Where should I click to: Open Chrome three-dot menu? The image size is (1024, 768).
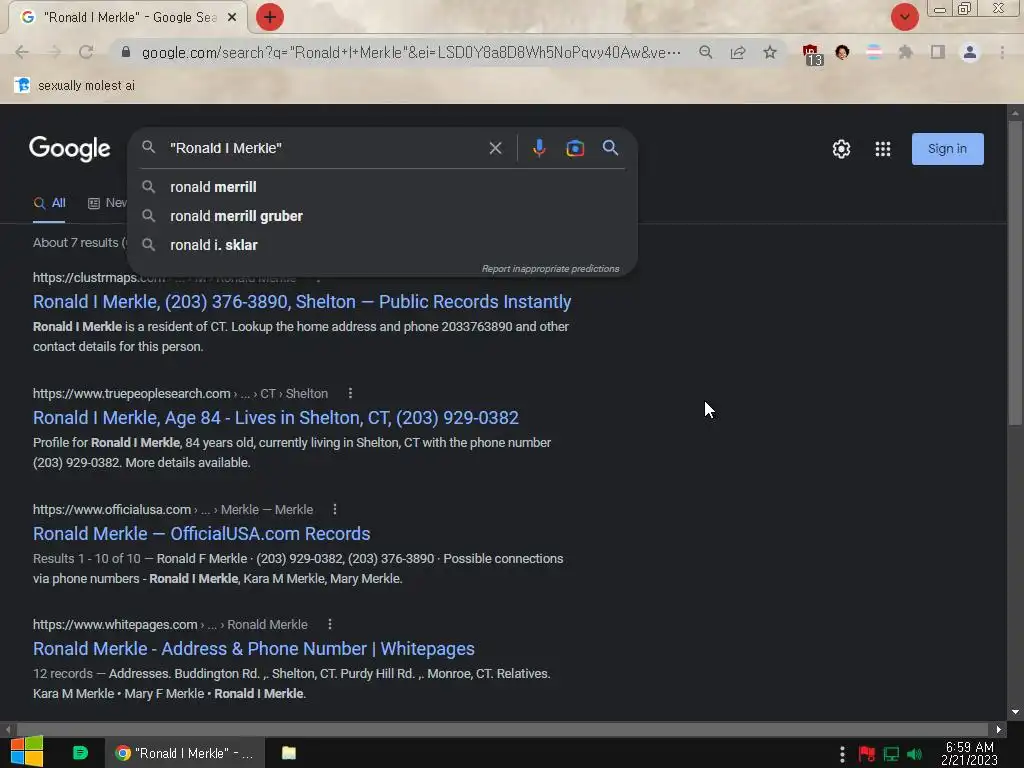[x=1002, y=52]
